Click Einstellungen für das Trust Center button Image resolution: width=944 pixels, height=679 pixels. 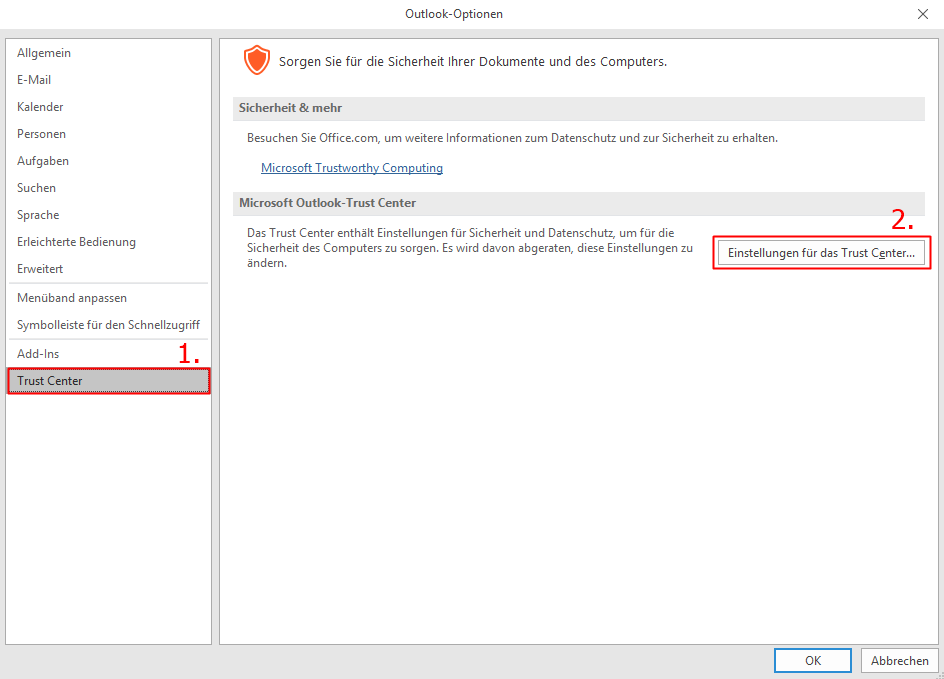[x=821, y=253]
